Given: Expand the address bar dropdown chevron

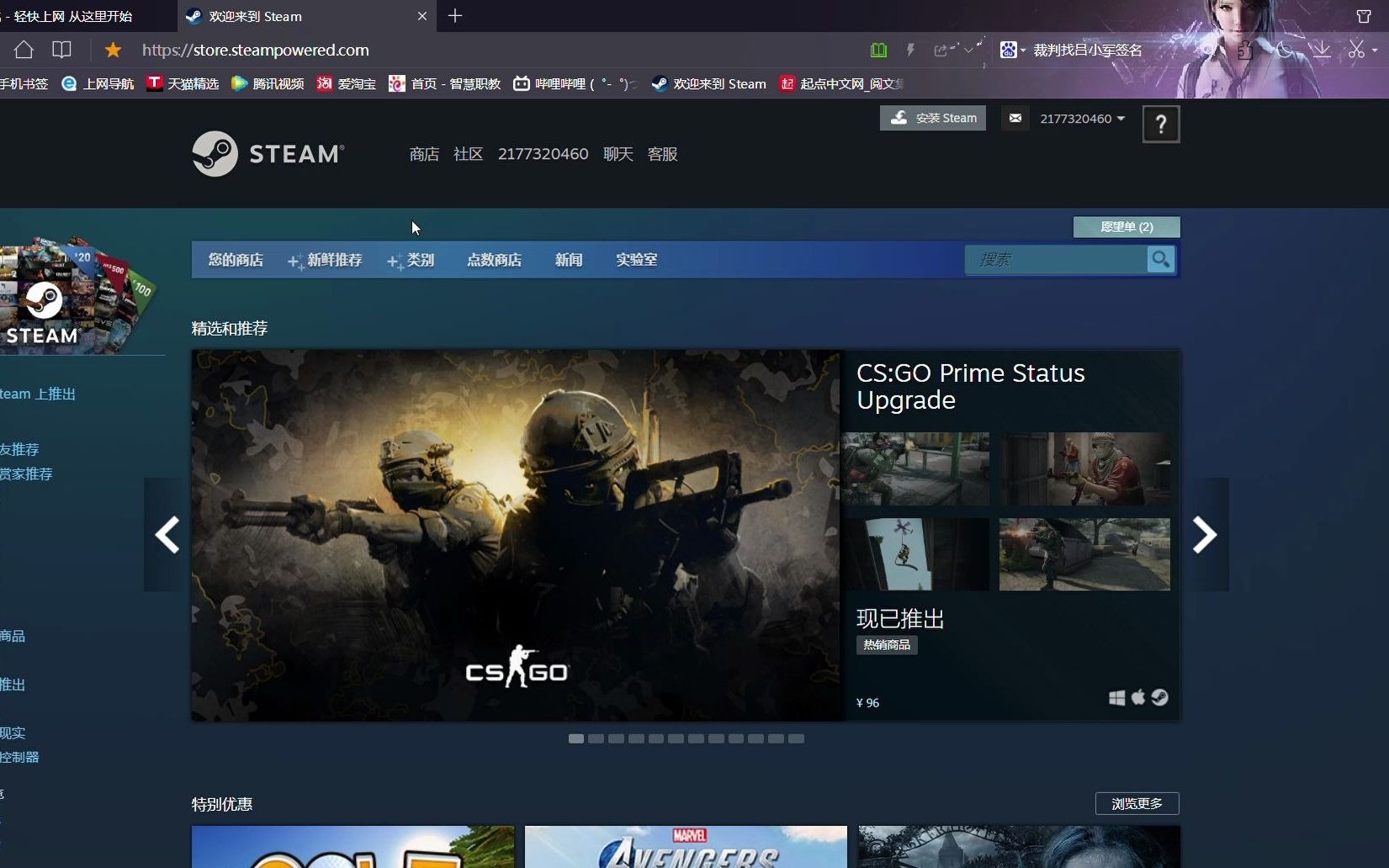Looking at the screenshot, I should [968, 50].
